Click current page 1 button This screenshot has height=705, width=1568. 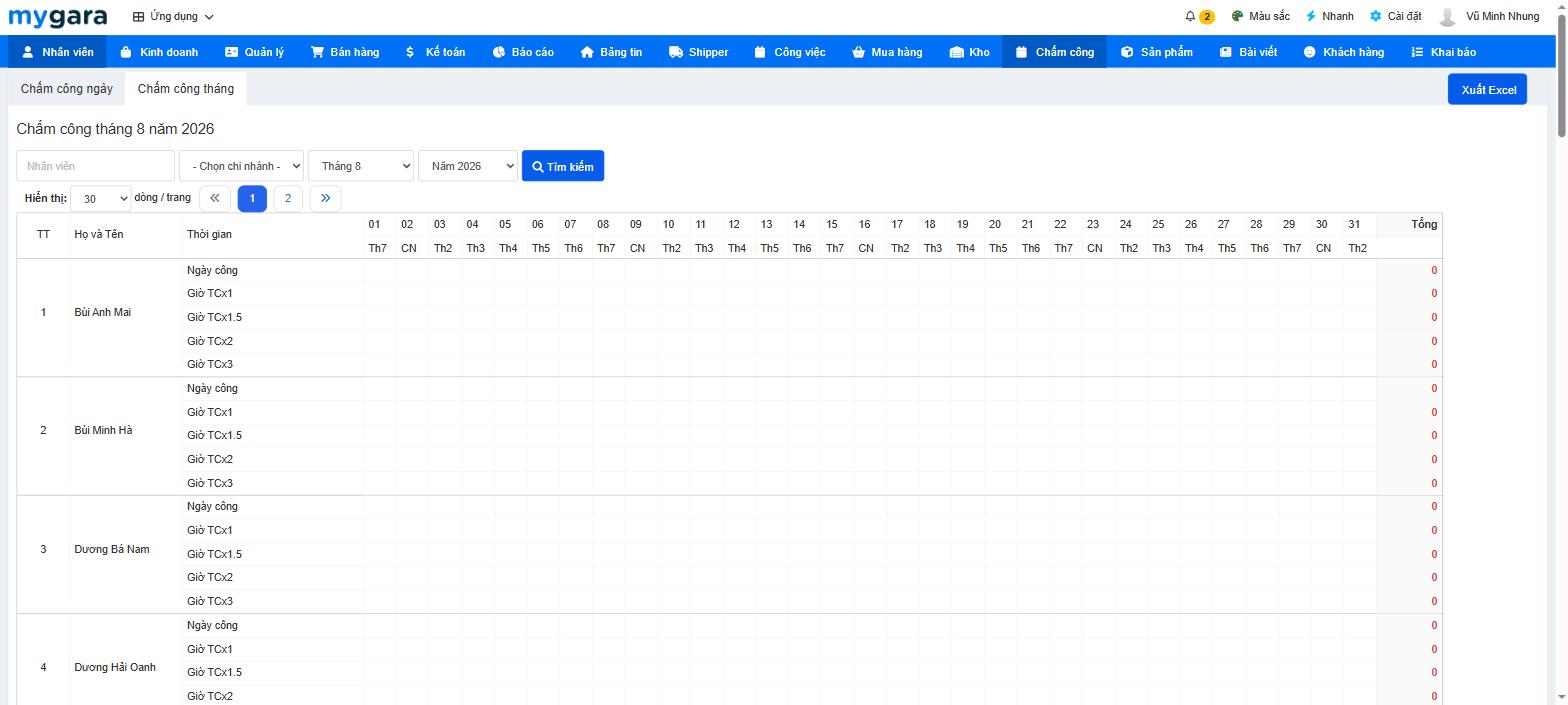click(252, 198)
